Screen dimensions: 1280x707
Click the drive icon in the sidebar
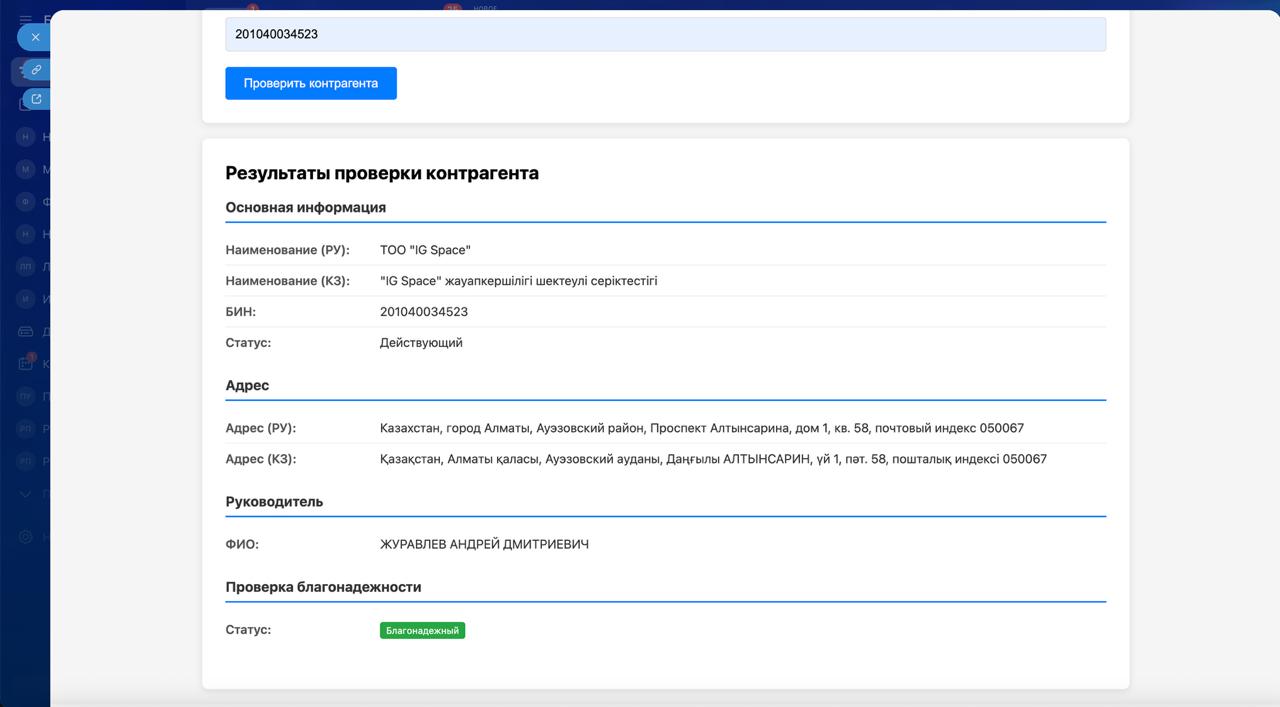26,331
